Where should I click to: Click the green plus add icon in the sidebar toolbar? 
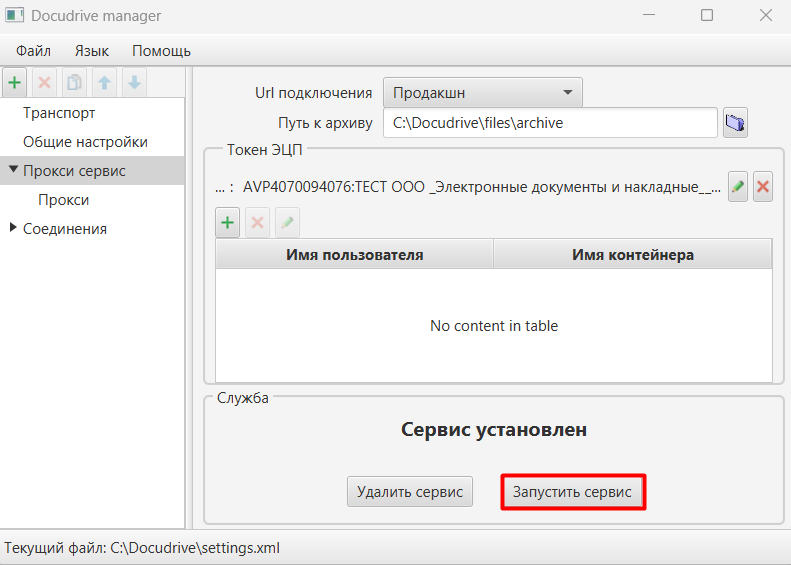click(x=15, y=82)
